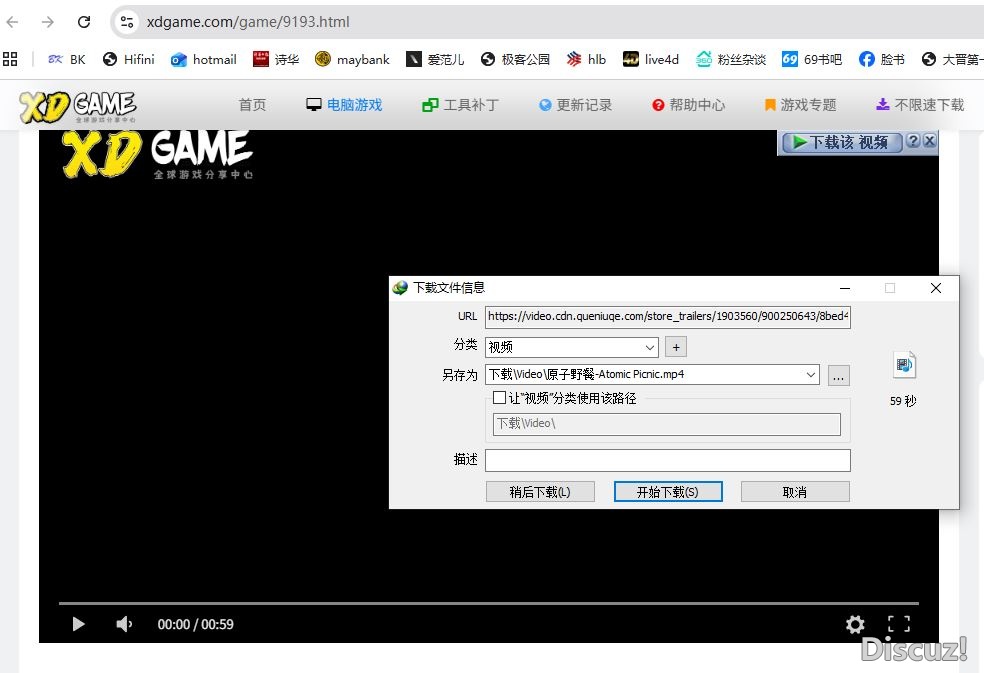Click the browser reload icon
The image size is (984, 673).
coord(84,22)
